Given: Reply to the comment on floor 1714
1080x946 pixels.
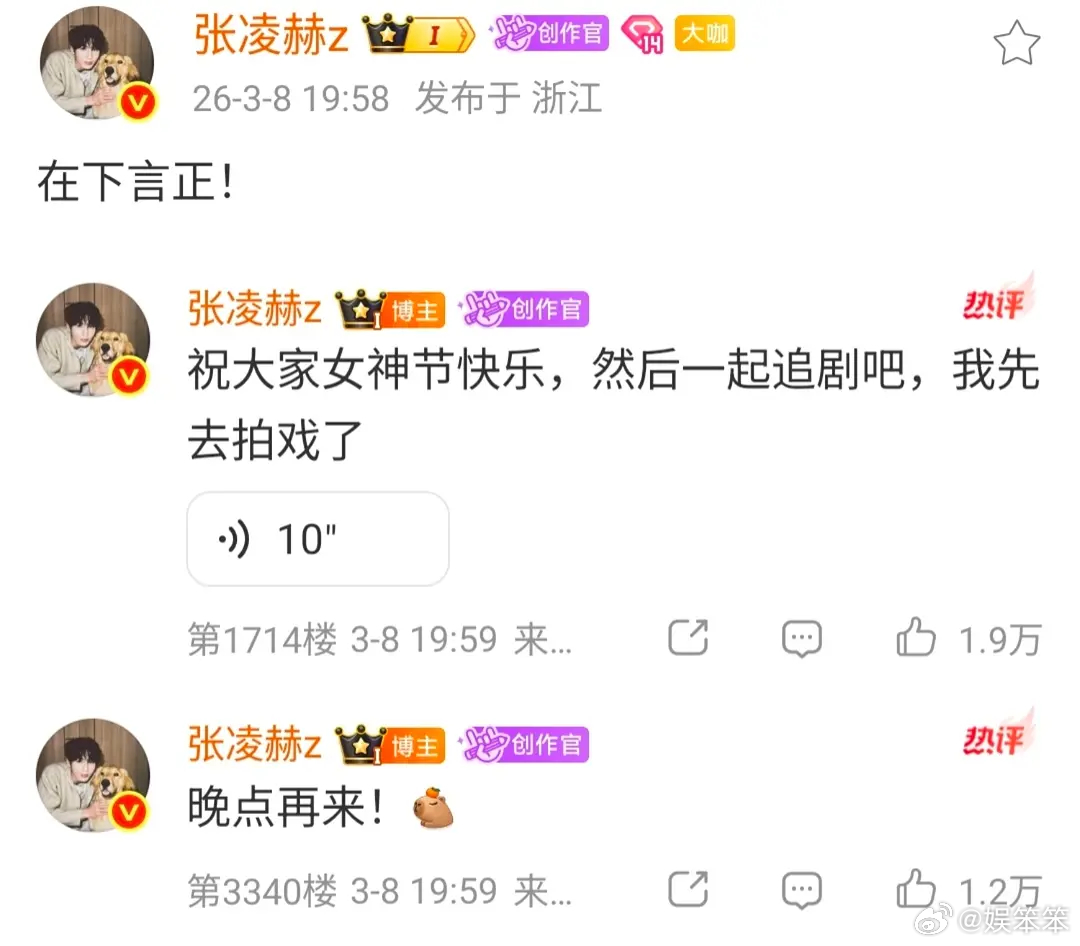Looking at the screenshot, I should click(802, 639).
